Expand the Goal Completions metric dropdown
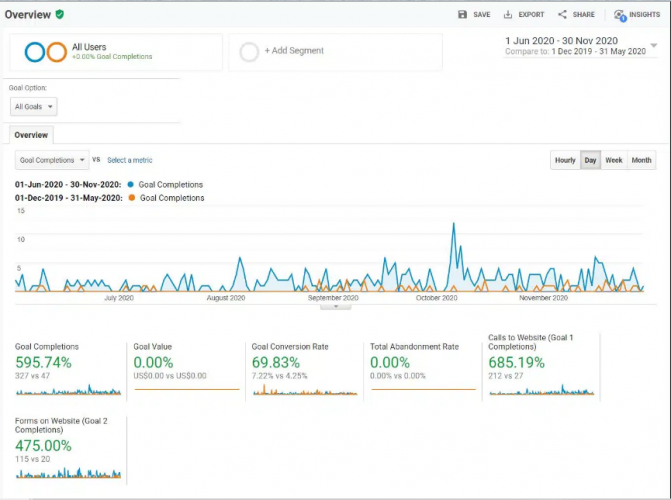671x500 pixels. (x=51, y=160)
